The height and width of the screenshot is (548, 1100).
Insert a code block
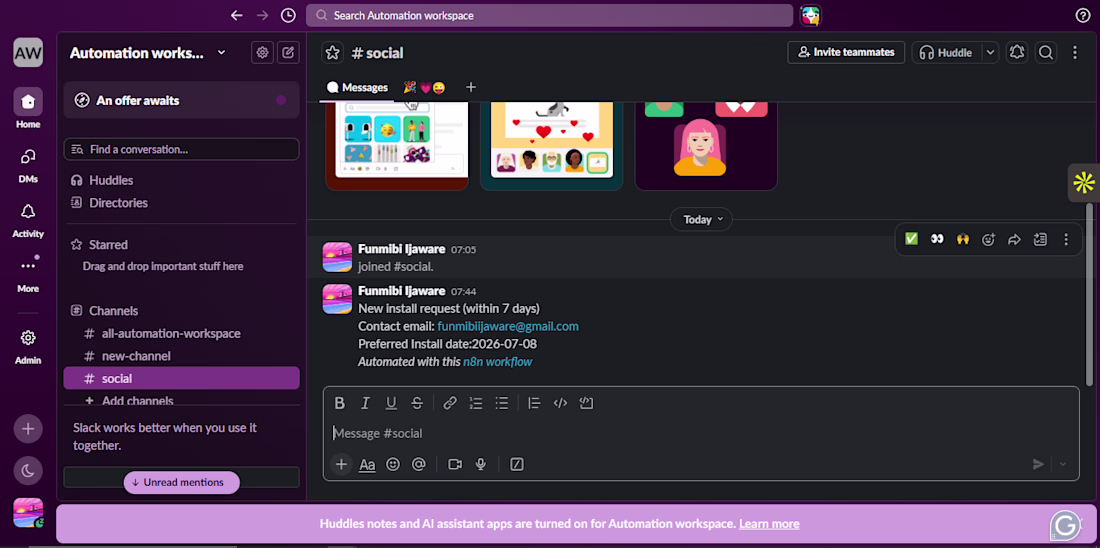pos(586,403)
